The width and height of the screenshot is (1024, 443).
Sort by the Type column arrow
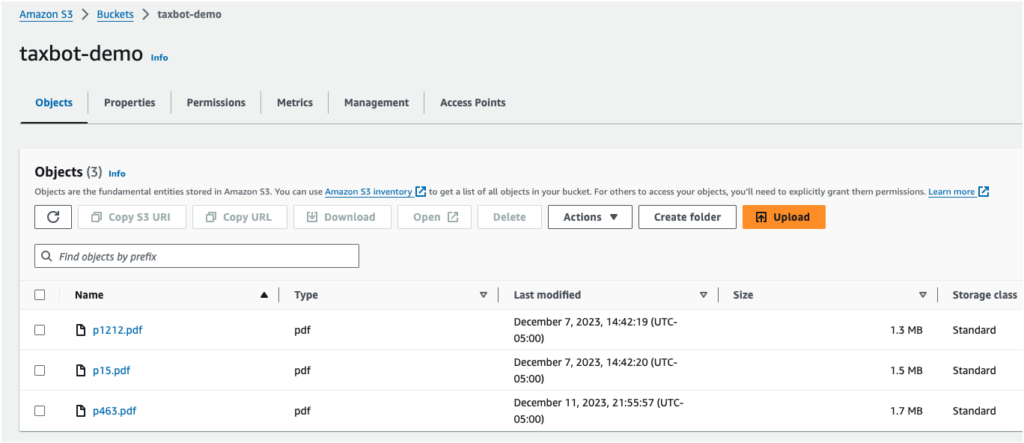(x=483, y=295)
